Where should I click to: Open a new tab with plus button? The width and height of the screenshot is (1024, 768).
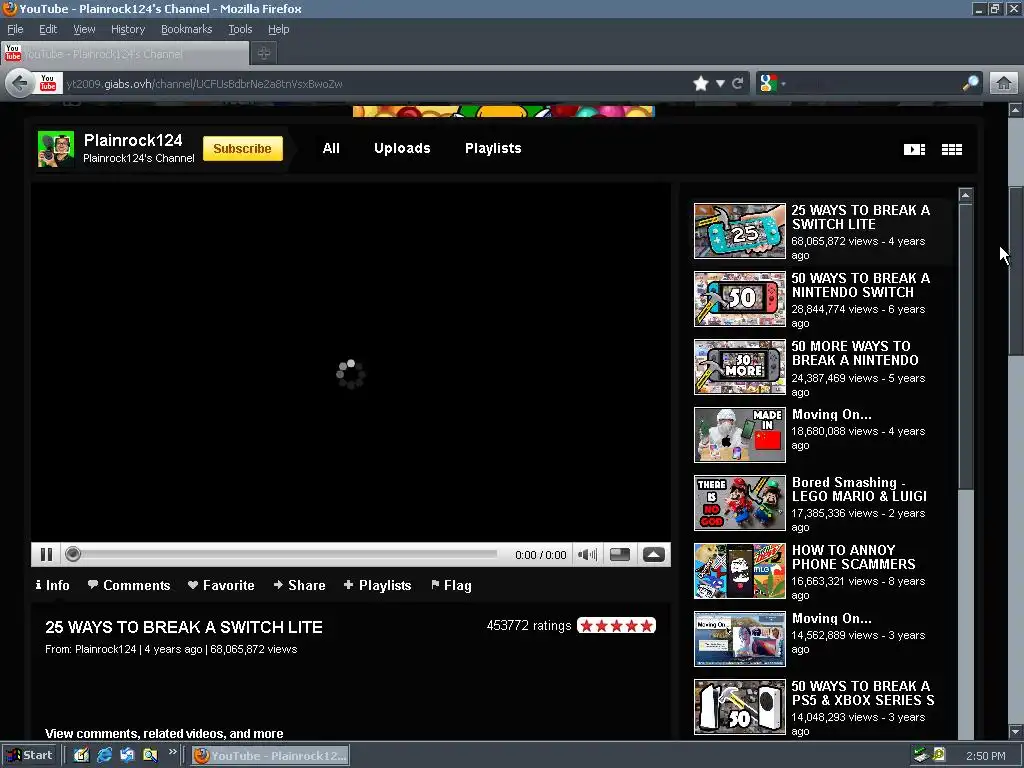pos(264,54)
